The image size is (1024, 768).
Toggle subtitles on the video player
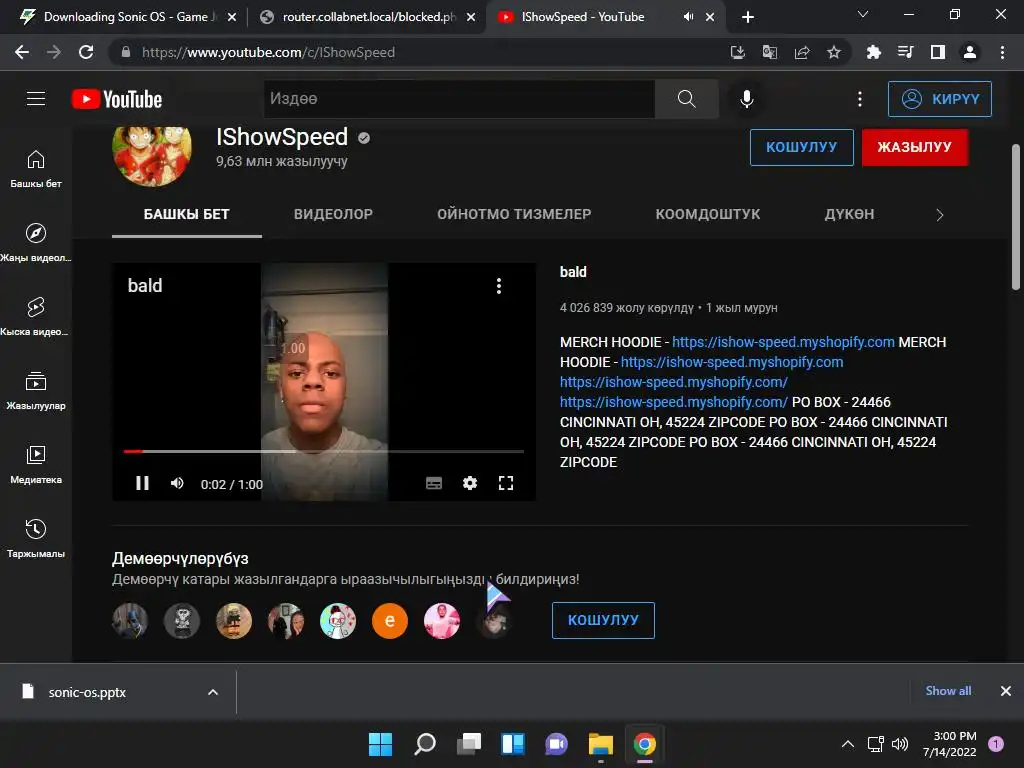tap(434, 483)
